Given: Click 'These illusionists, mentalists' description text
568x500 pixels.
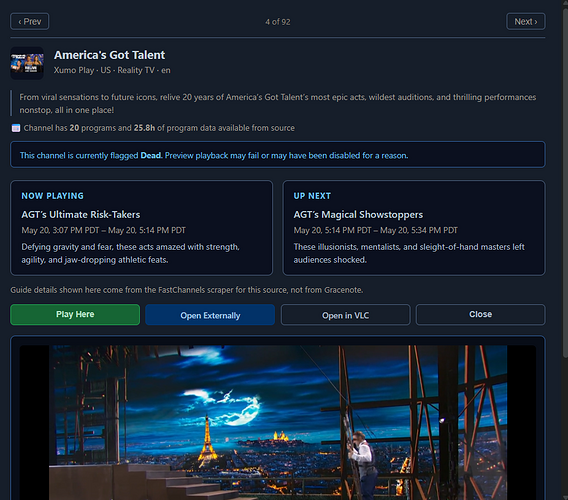Looking at the screenshot, I should pos(409,253).
